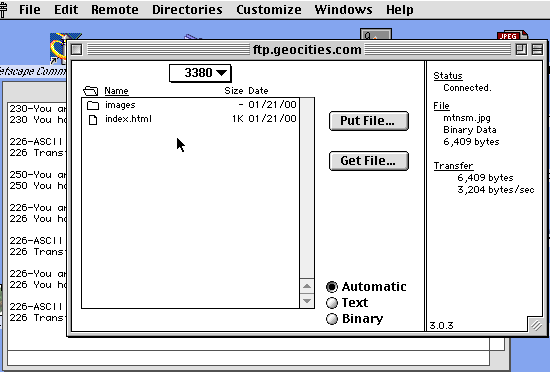The height and width of the screenshot is (372, 550).
Task: Click the mtnsm.jpg file name in status
Action: [467, 118]
